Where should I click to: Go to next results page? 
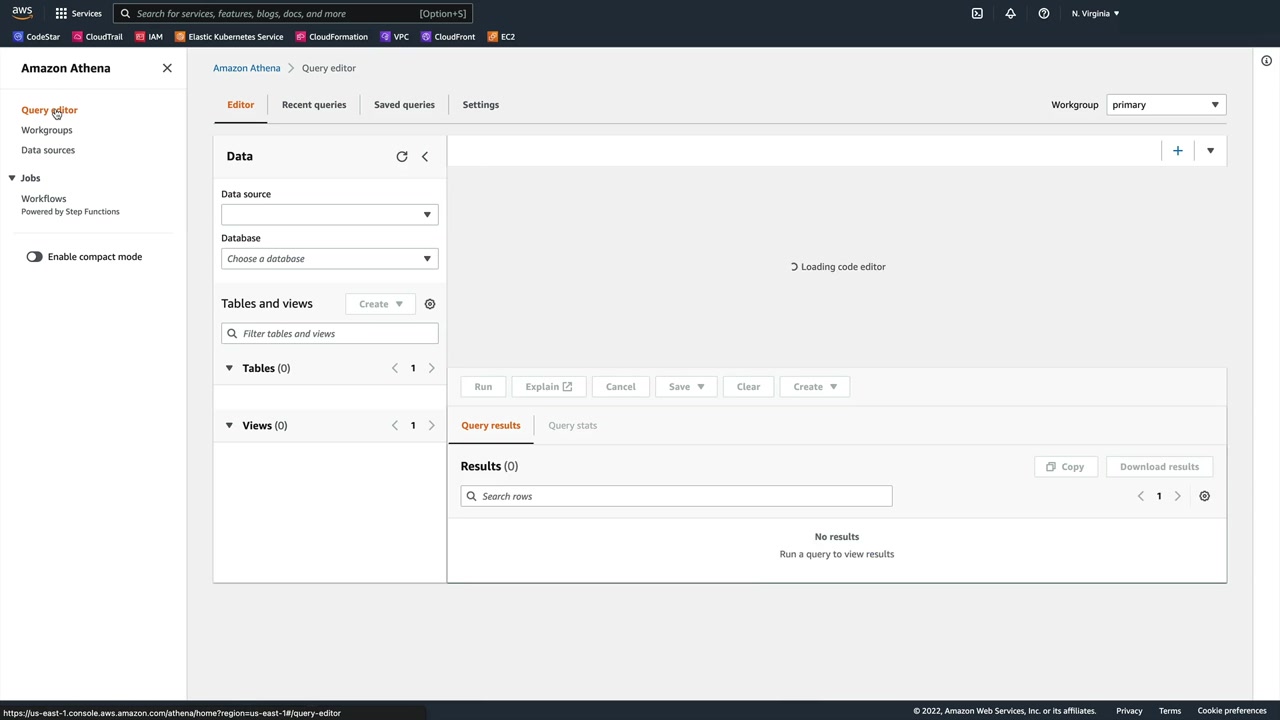pos(1177,496)
